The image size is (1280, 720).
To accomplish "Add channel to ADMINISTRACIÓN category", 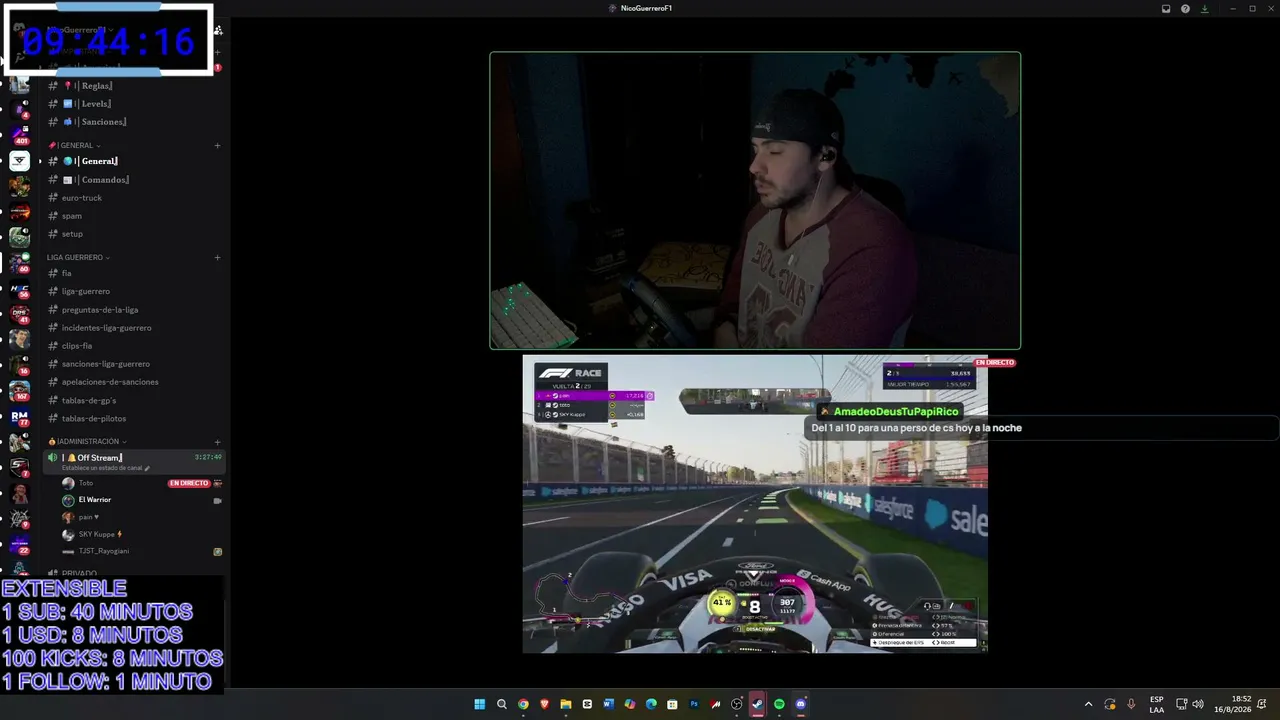I will pyautogui.click(x=217, y=441).
